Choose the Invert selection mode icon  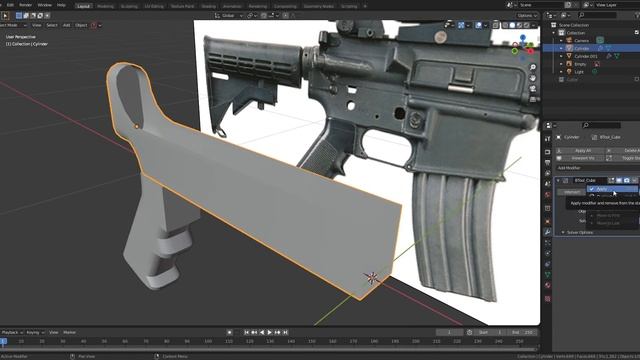point(40,16)
